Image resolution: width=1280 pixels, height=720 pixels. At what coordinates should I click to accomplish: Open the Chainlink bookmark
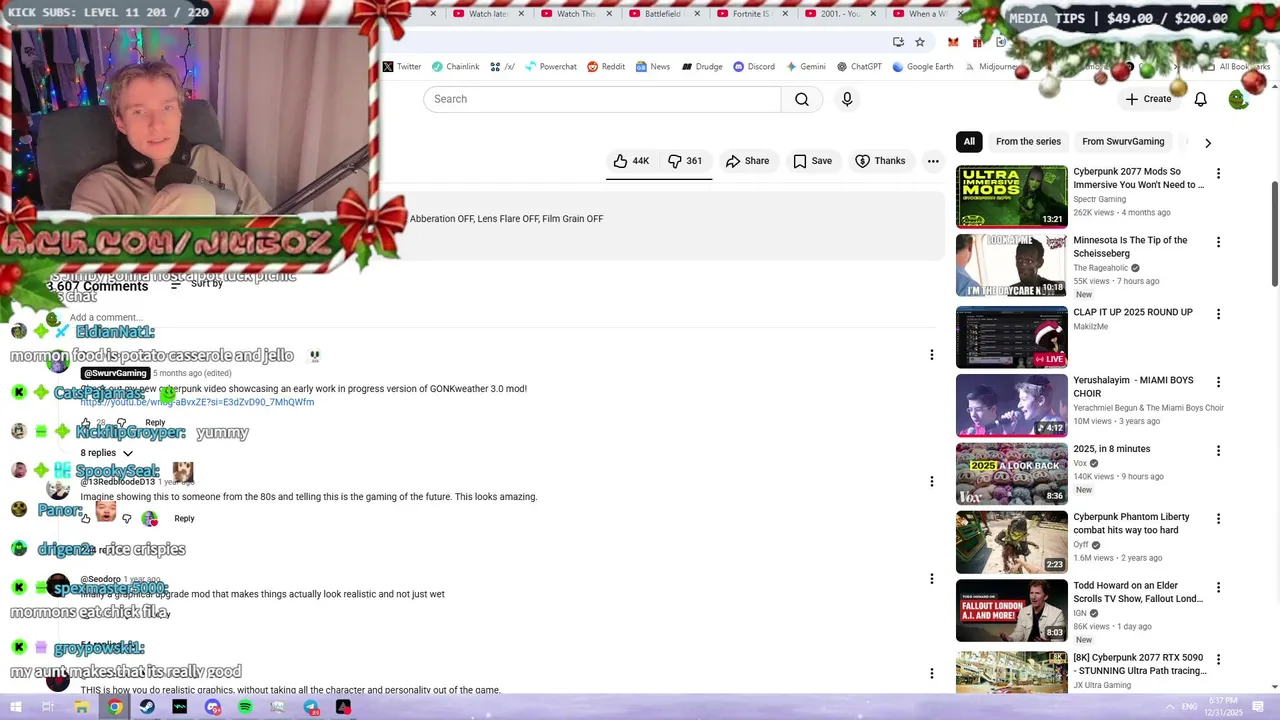[x=455, y=67]
